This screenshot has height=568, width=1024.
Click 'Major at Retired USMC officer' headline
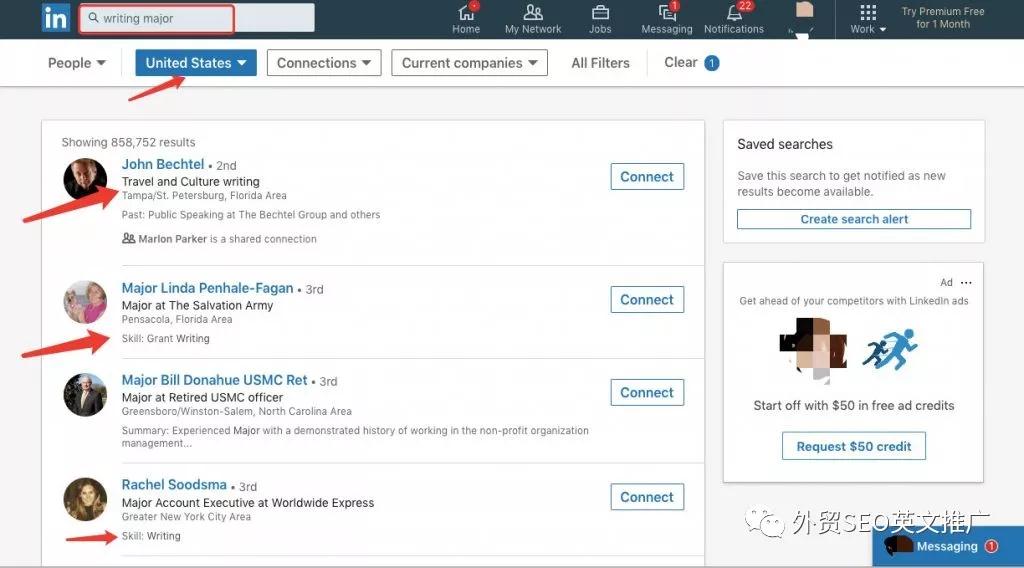202,398
